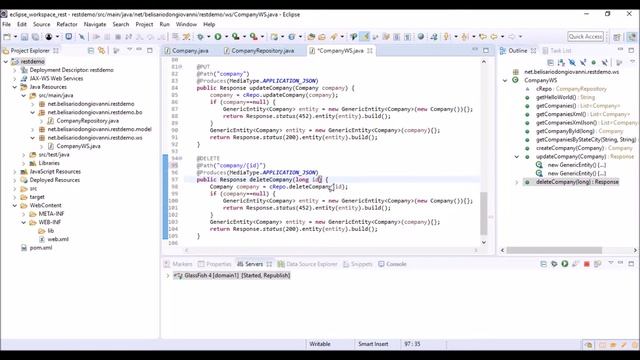Toggle Sort alphabetically in Outline view
The width and height of the screenshot is (640, 360).
click(x=561, y=62)
